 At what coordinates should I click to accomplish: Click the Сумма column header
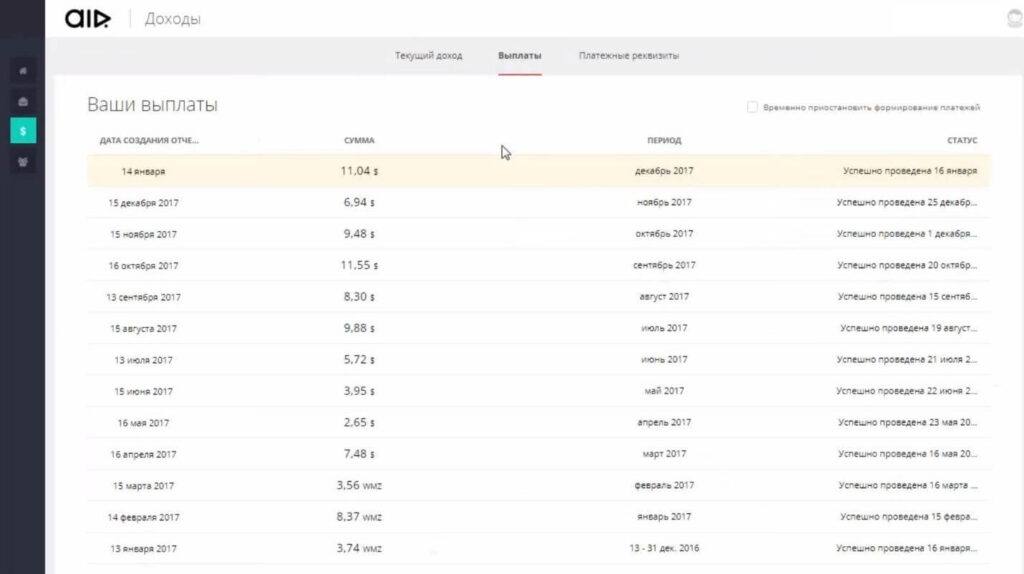pos(359,141)
